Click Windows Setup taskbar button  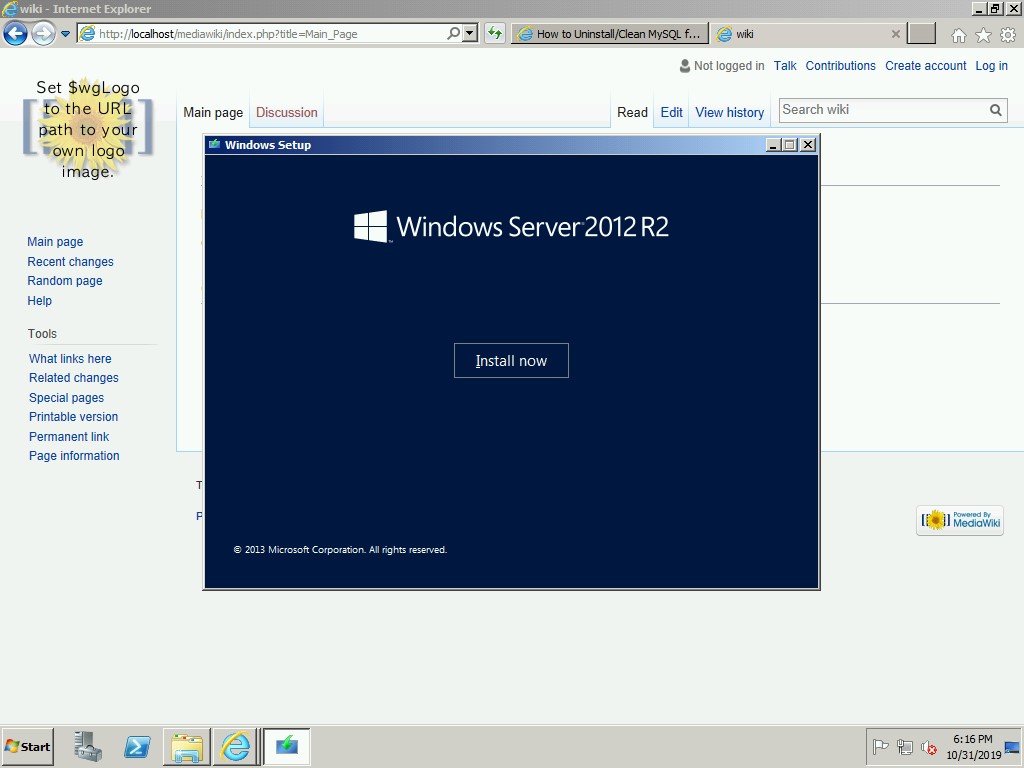pyautogui.click(x=286, y=746)
